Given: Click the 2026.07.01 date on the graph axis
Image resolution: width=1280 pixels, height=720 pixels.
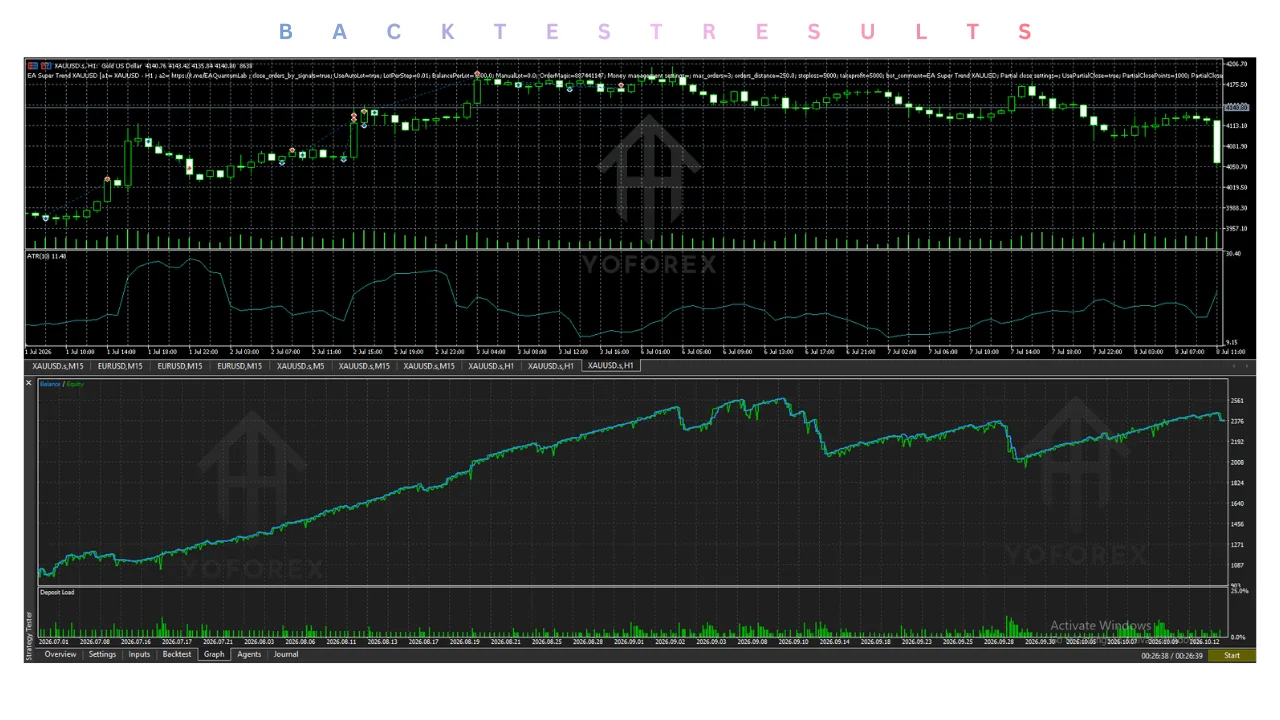Looking at the screenshot, I should (x=53, y=642).
